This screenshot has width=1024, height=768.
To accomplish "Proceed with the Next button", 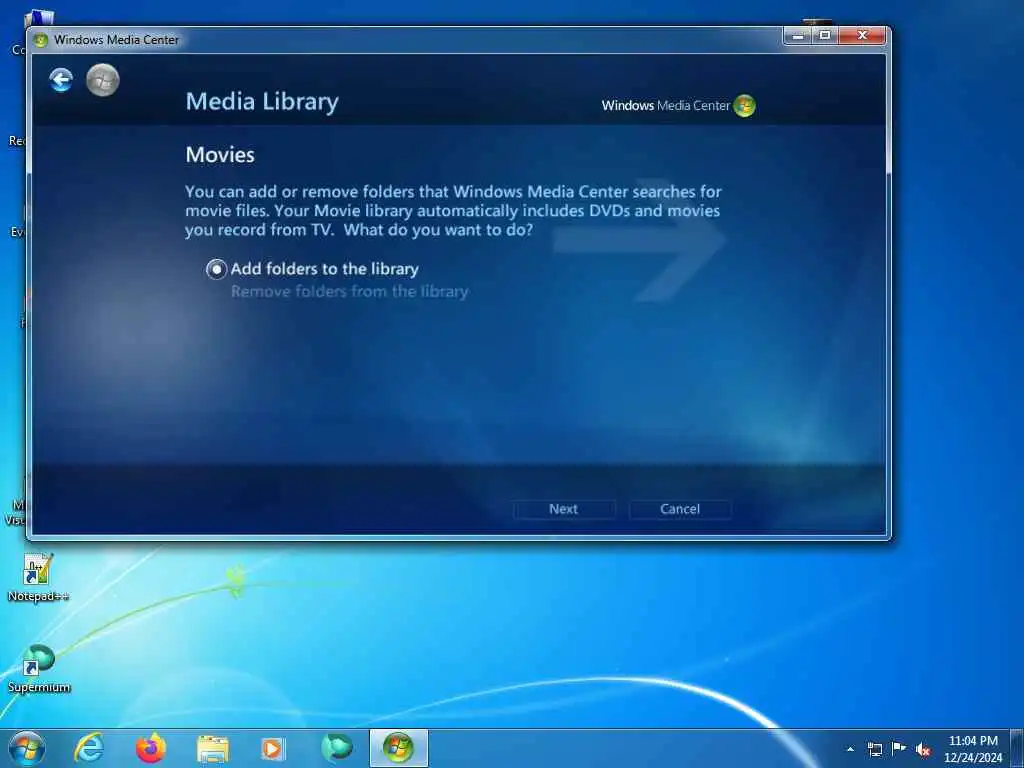I will (x=564, y=509).
